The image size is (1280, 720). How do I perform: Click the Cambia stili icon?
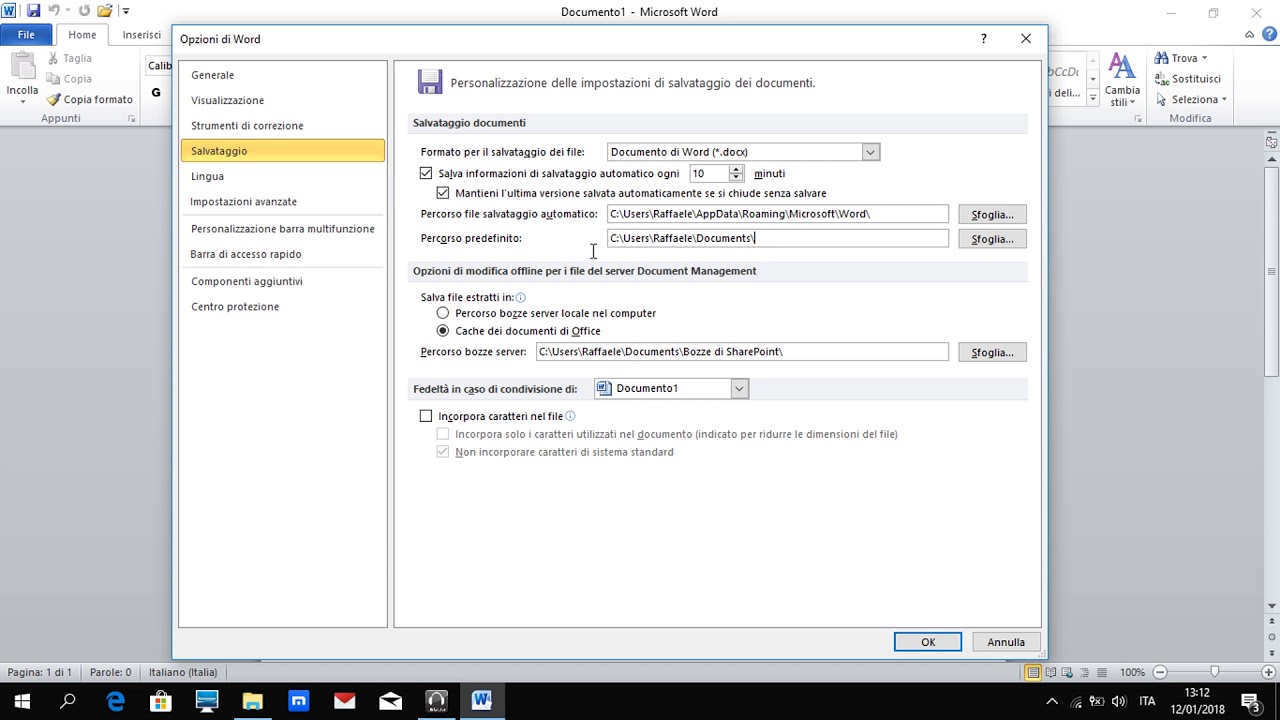point(1122,68)
